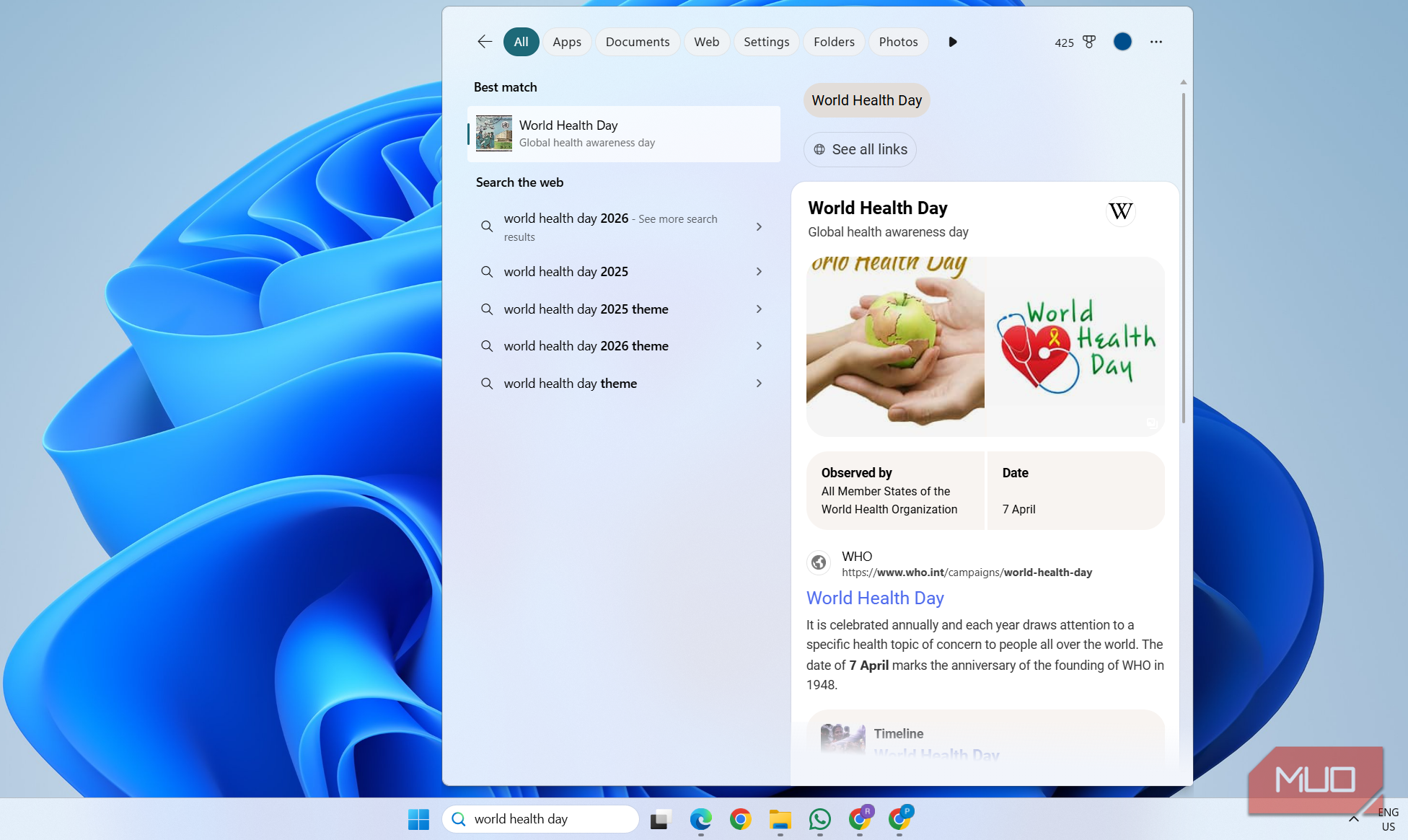Click the See all links button
This screenshot has width=1408, height=840.
[x=860, y=149]
